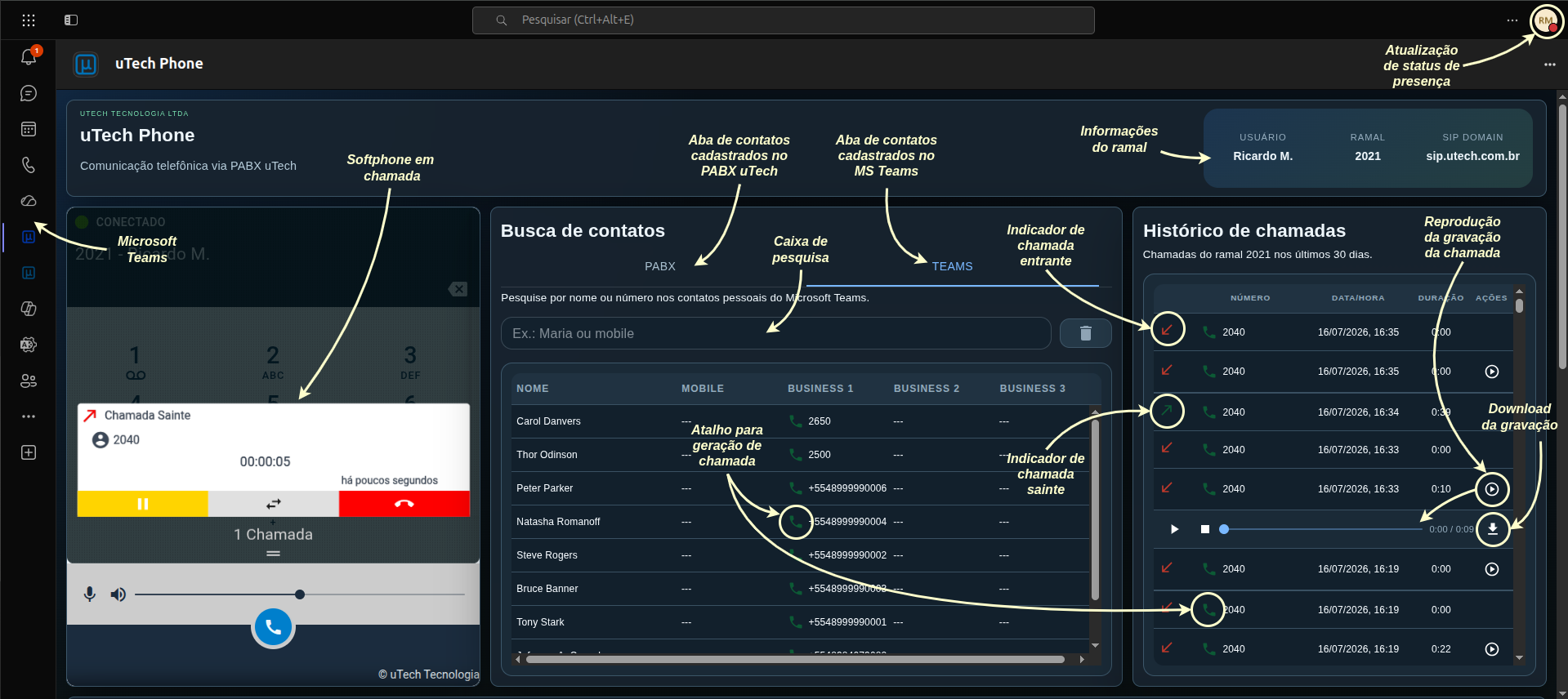Mute the softphone microphone

(x=90, y=594)
